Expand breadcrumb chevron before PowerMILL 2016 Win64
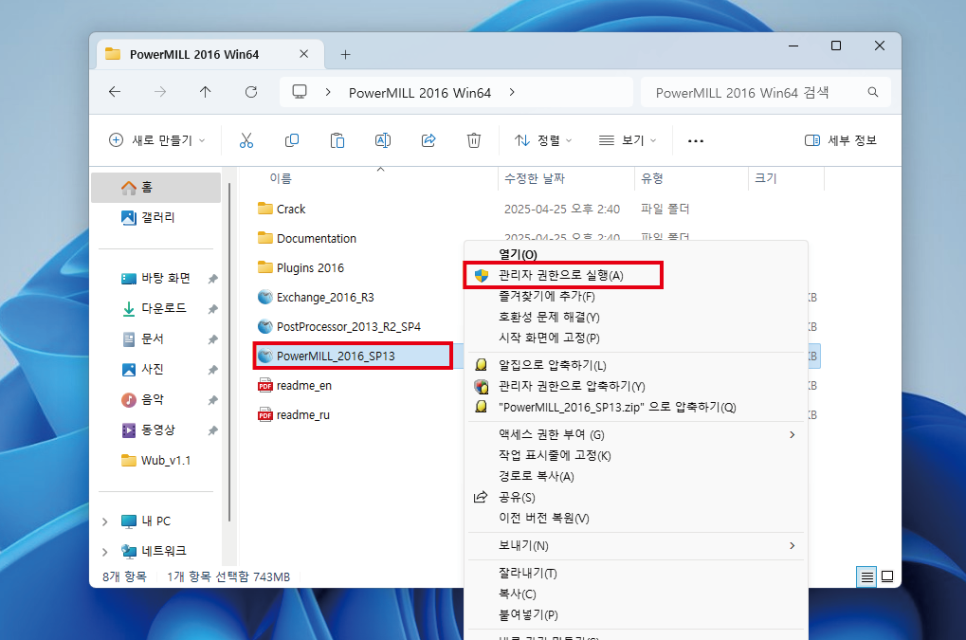 point(328,92)
